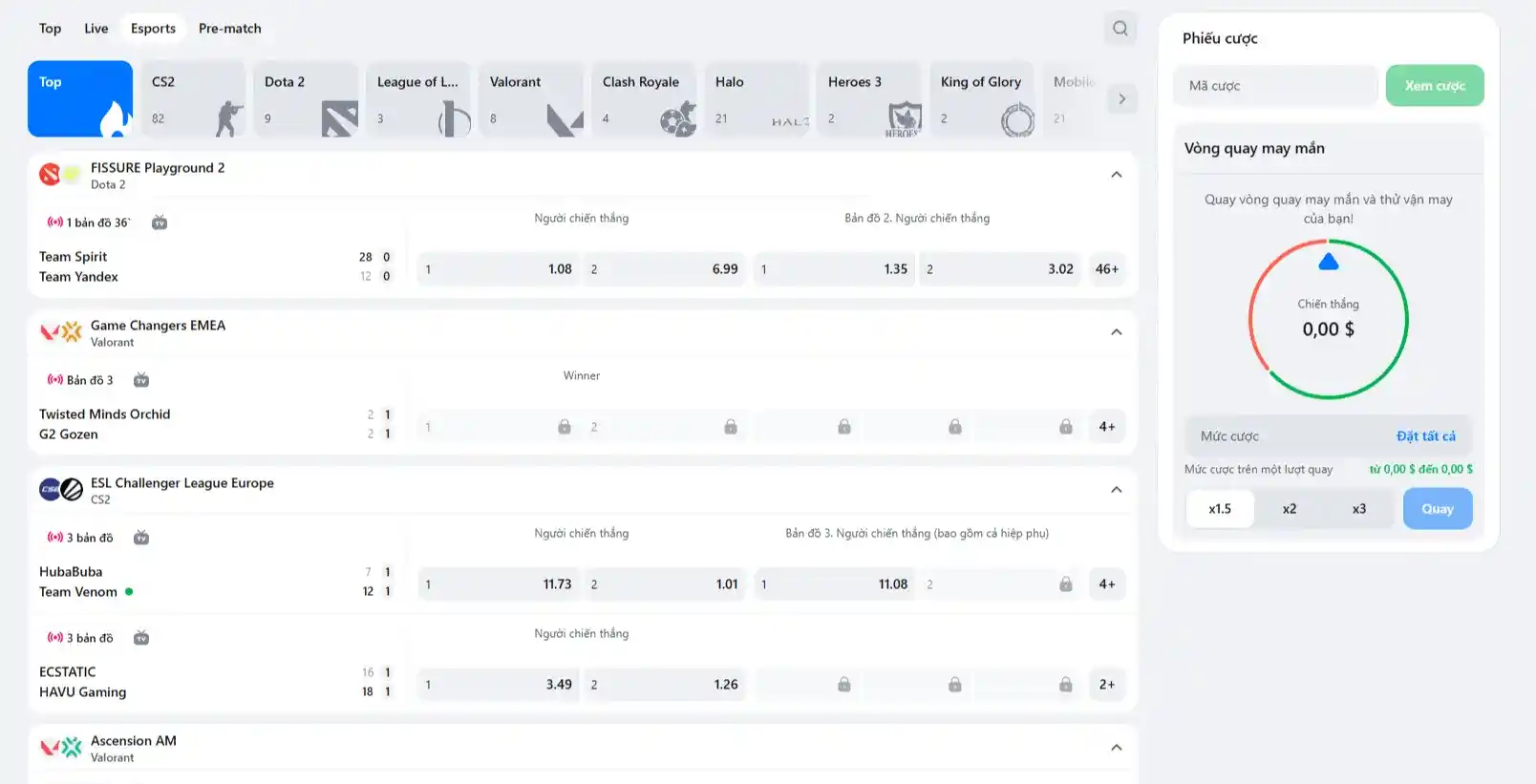Switch to the Live tab
Image resolution: width=1536 pixels, height=784 pixels.
pos(96,29)
